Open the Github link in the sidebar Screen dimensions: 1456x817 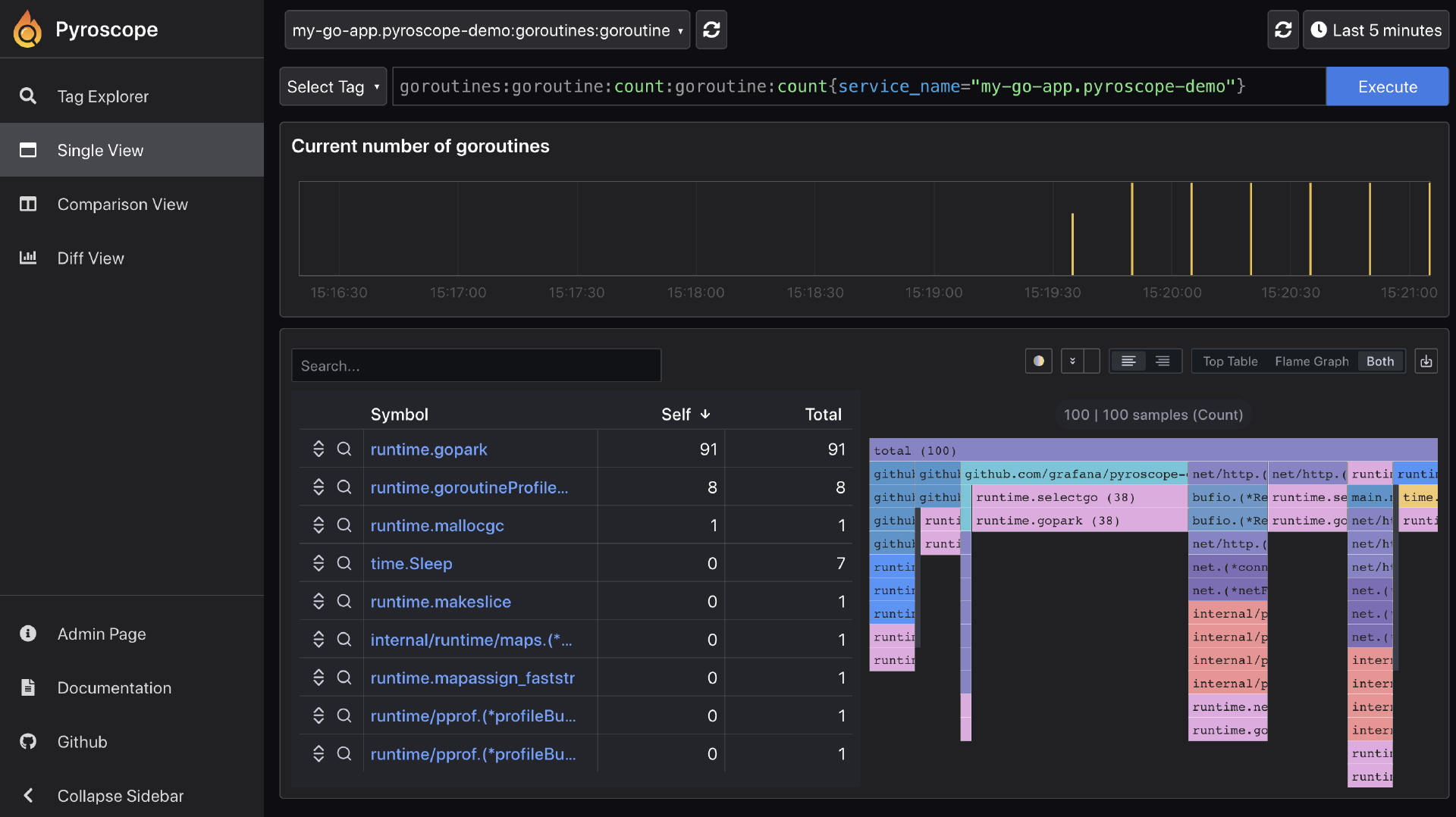[82, 742]
